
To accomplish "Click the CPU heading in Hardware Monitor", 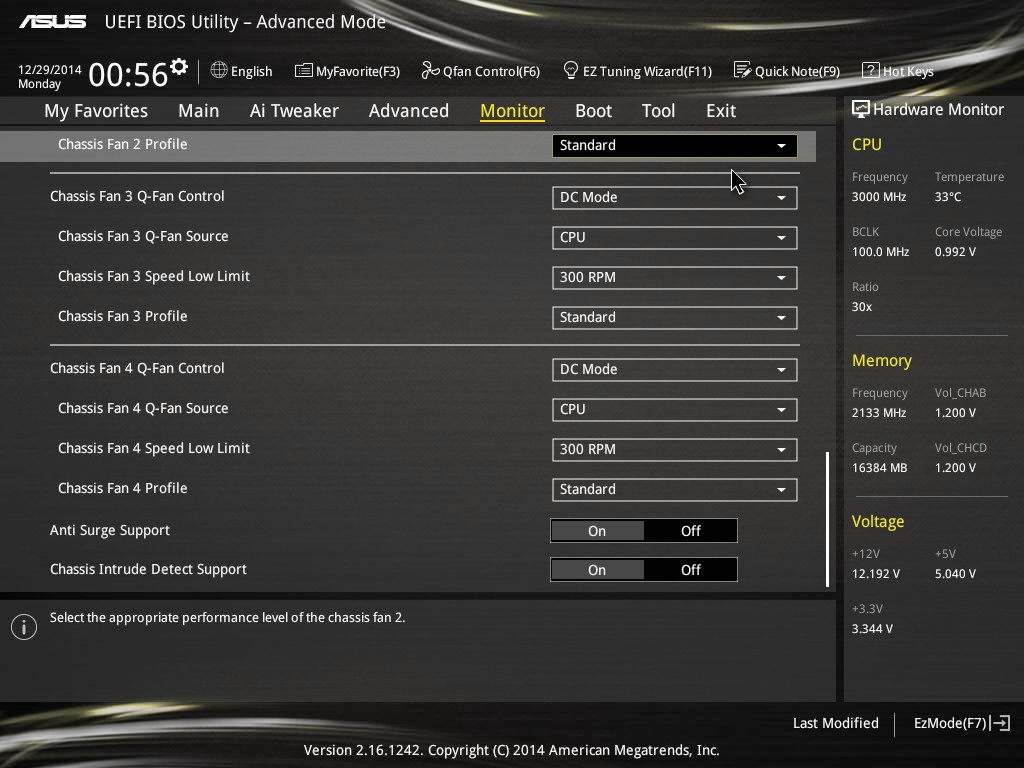I will click(x=867, y=144).
